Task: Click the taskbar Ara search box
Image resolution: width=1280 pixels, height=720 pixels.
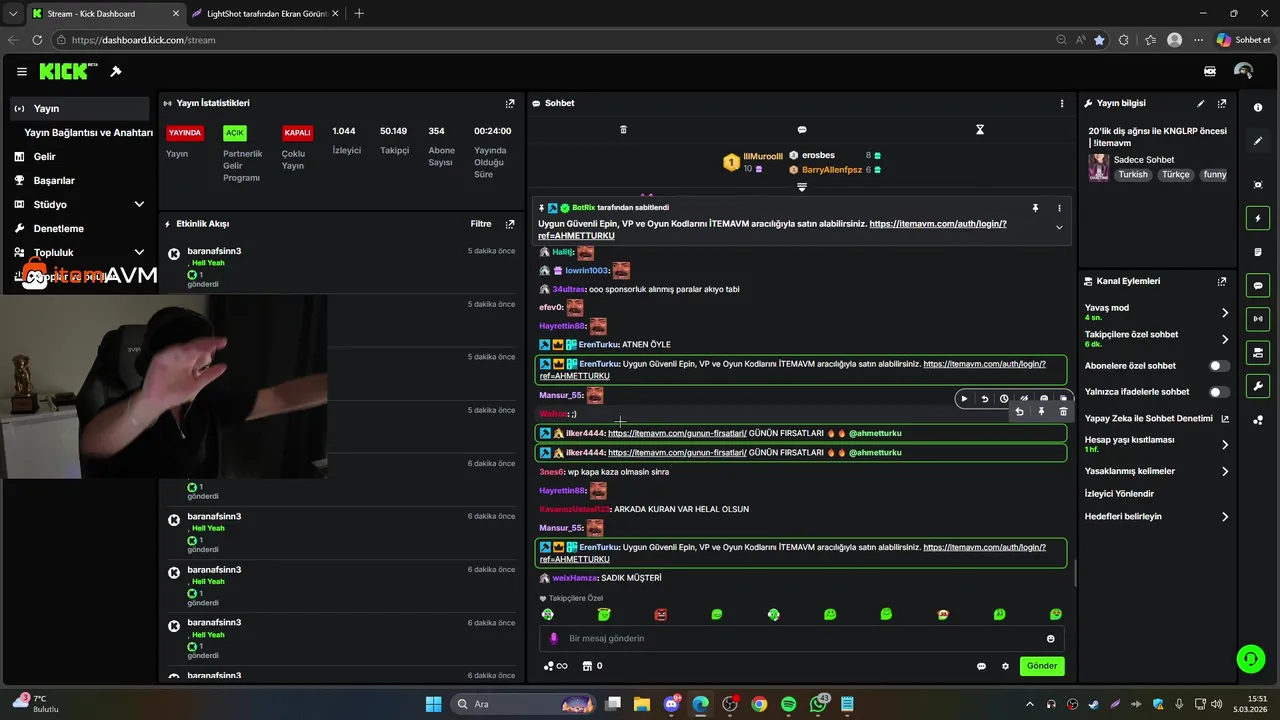Action: [x=523, y=704]
